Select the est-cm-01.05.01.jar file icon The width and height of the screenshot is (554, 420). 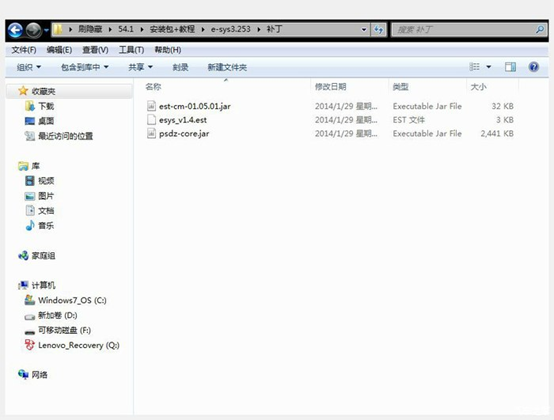click(151, 106)
